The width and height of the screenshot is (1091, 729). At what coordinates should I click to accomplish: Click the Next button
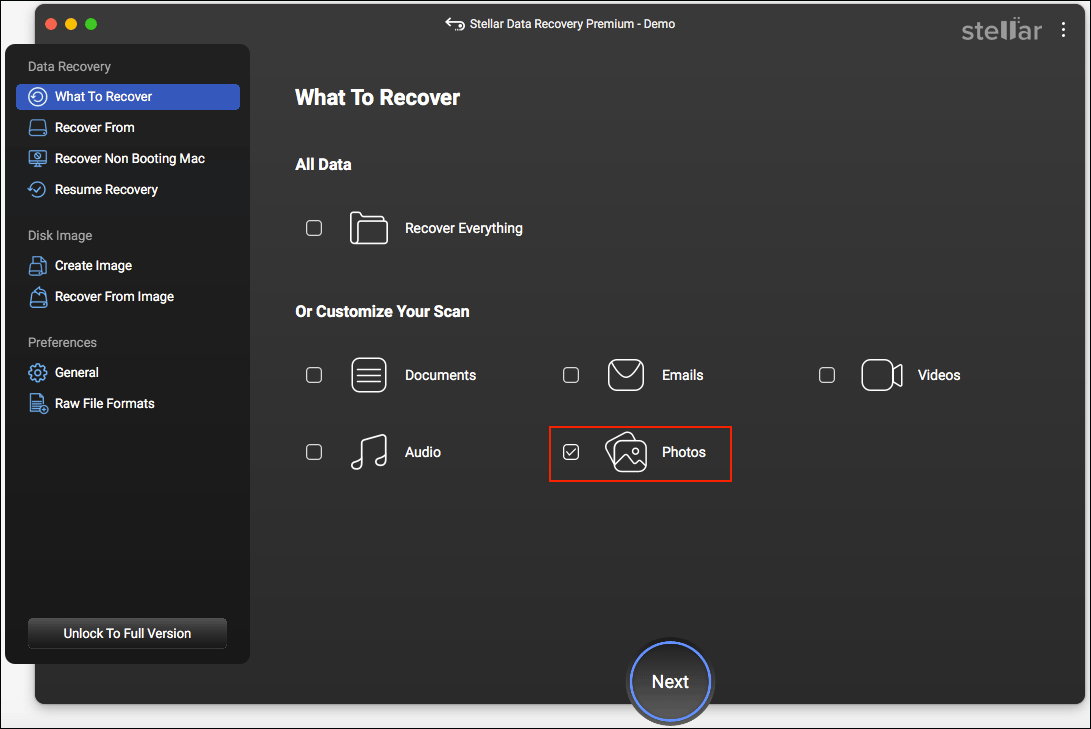(x=670, y=682)
